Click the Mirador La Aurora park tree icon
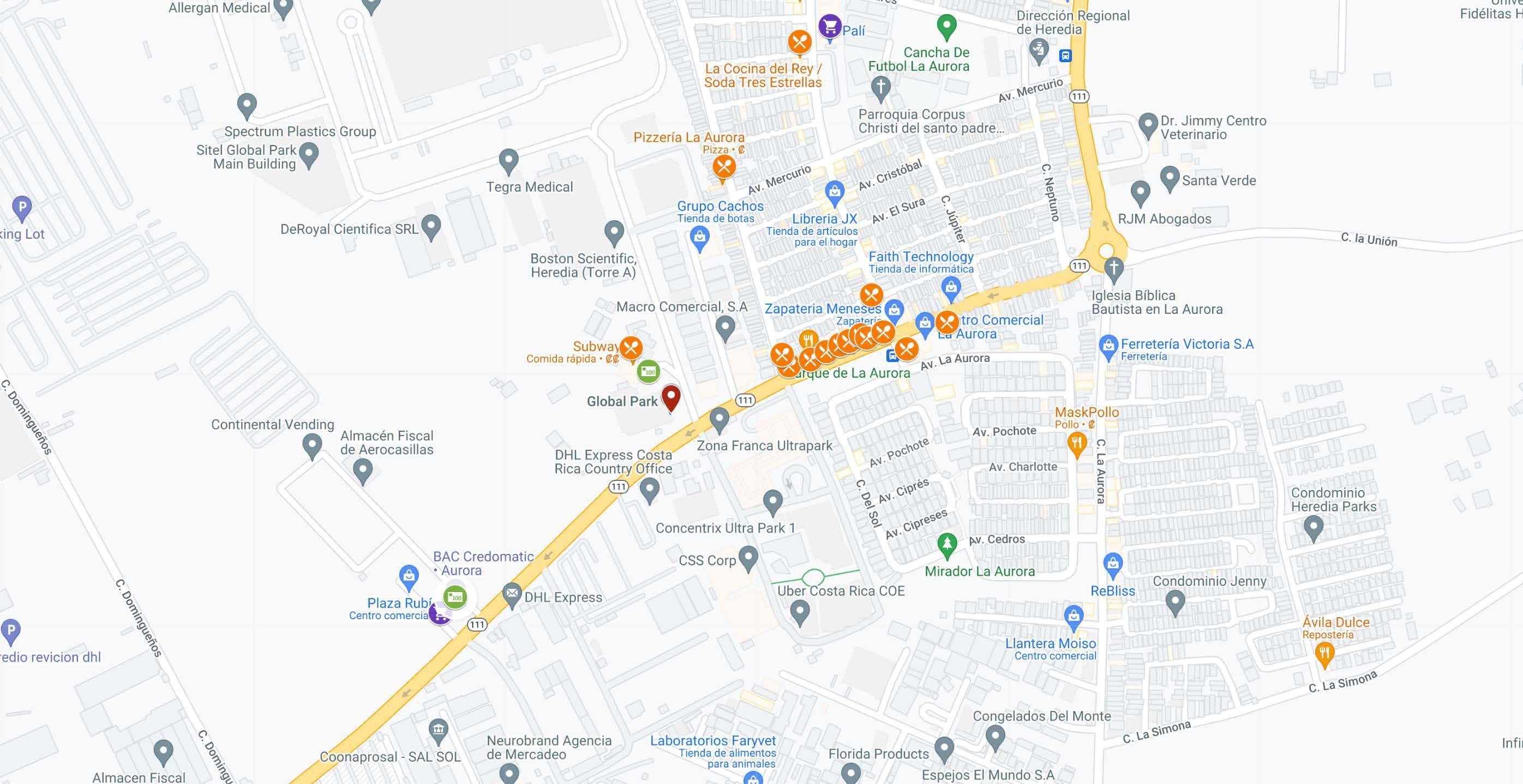 946,546
